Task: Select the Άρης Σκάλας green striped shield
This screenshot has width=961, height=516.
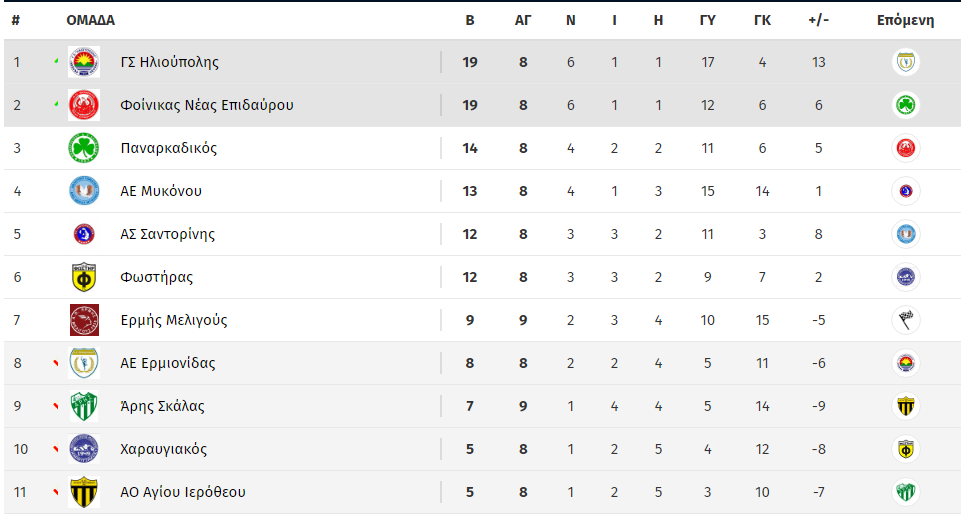Action: [83, 406]
